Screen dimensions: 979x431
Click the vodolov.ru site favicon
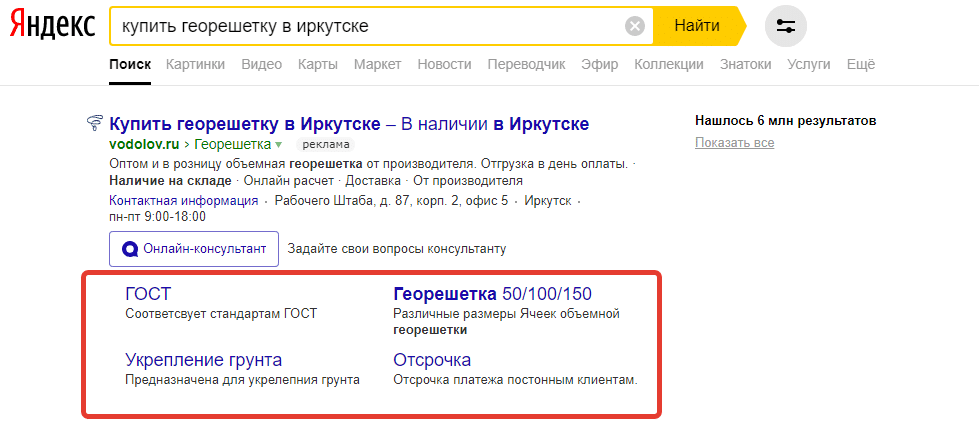[x=95, y=123]
